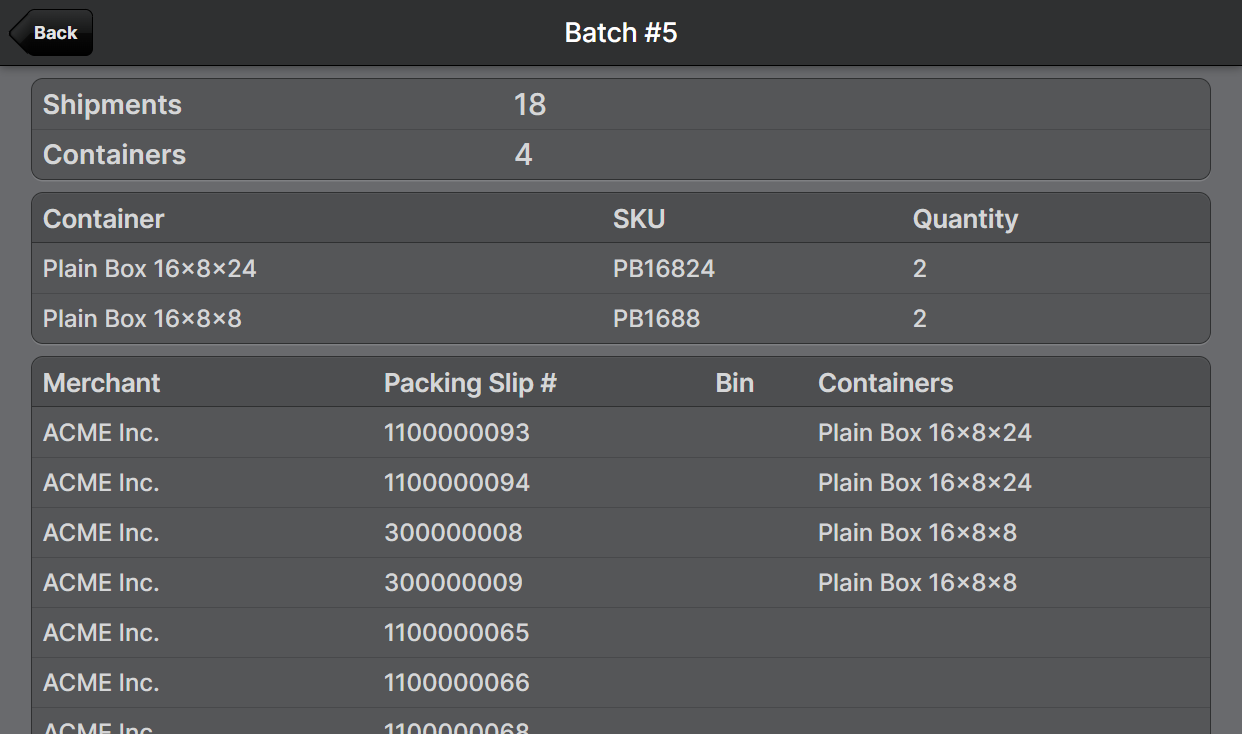Open packing slip 300000009
Image resolution: width=1242 pixels, height=734 pixels.
tap(453, 583)
